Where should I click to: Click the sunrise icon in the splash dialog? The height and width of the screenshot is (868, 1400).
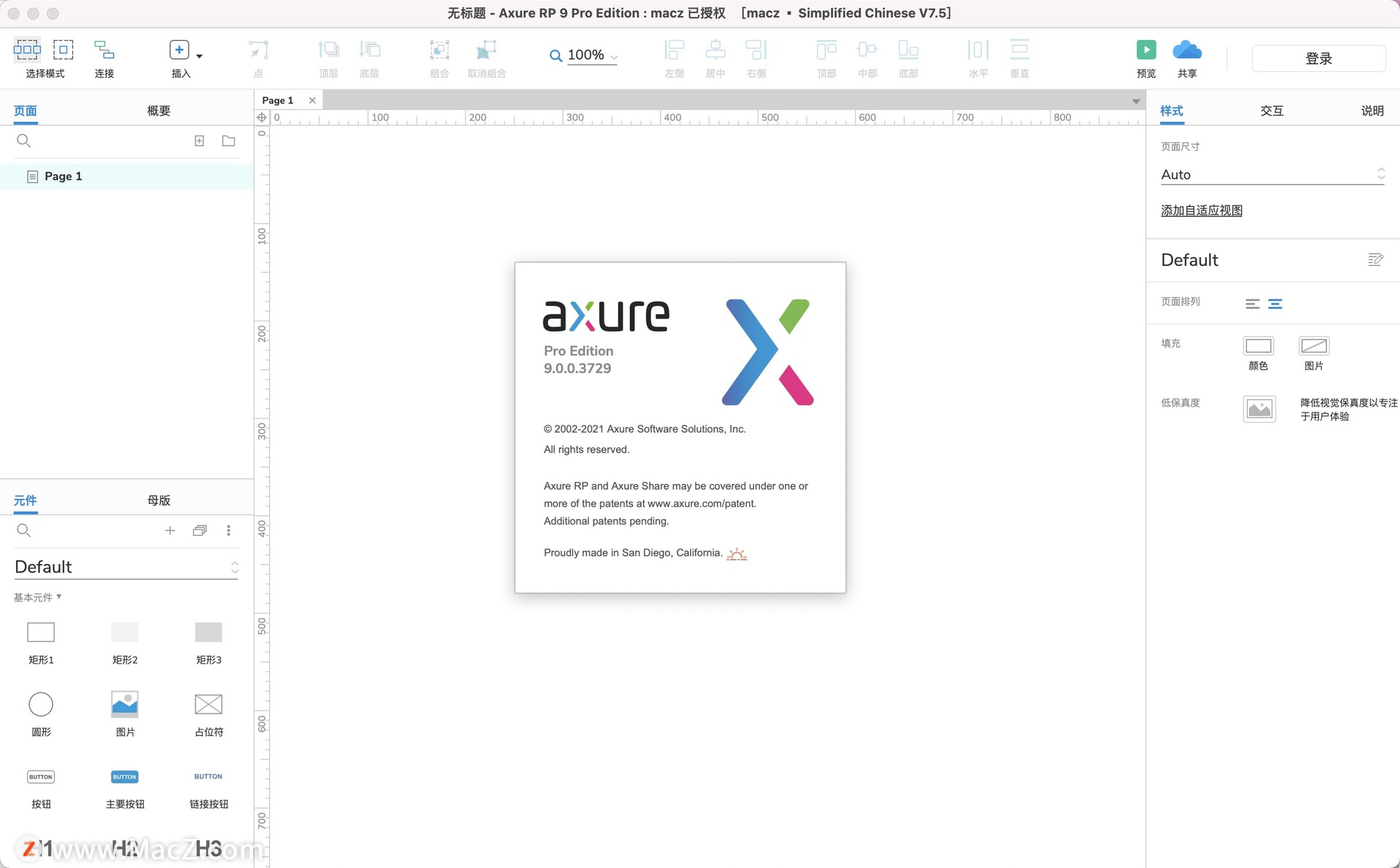736,554
